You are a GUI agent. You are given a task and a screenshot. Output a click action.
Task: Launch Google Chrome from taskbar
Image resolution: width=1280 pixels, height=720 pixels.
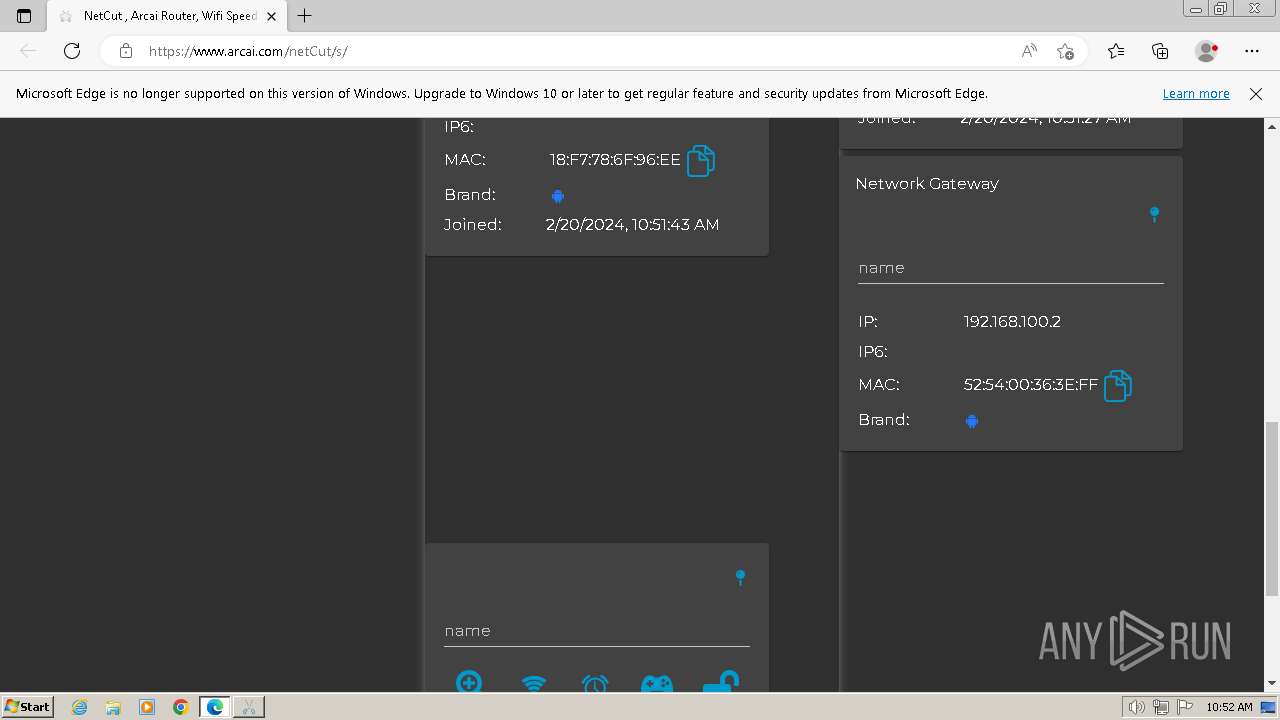tap(181, 707)
